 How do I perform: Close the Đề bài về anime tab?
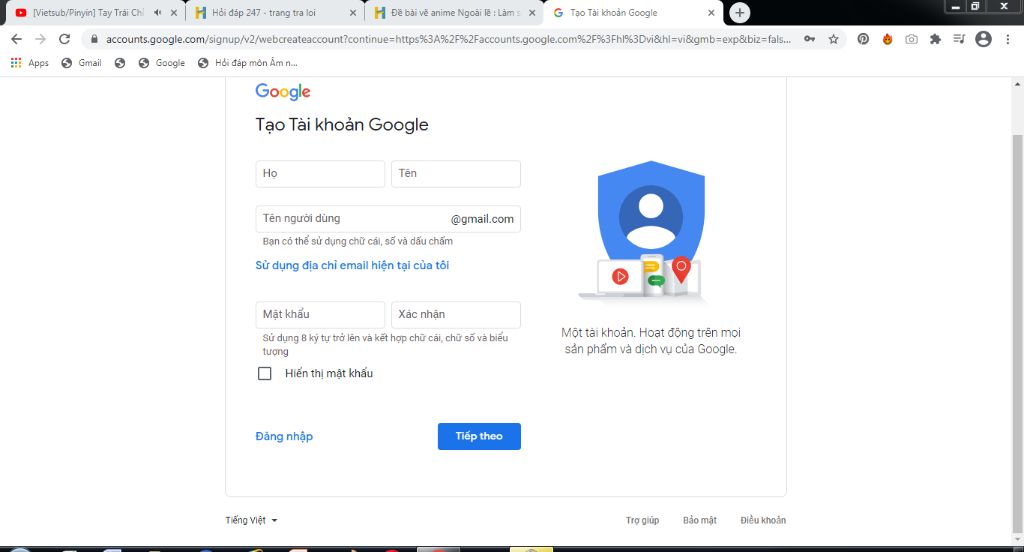click(532, 12)
